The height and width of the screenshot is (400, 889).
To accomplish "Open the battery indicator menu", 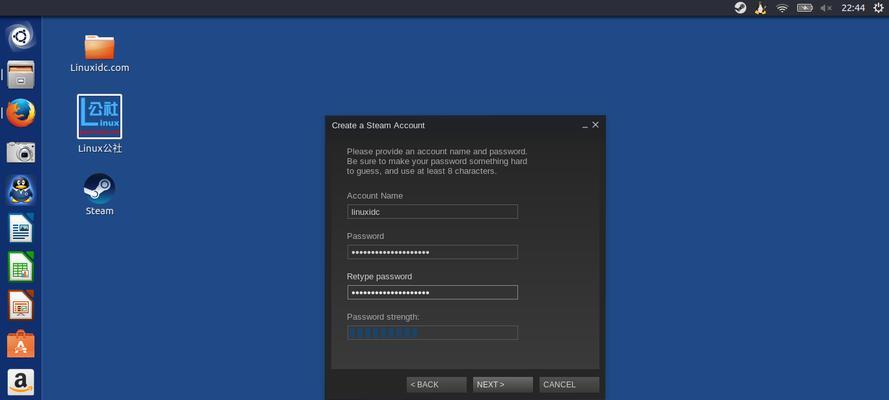I will pyautogui.click(x=805, y=8).
